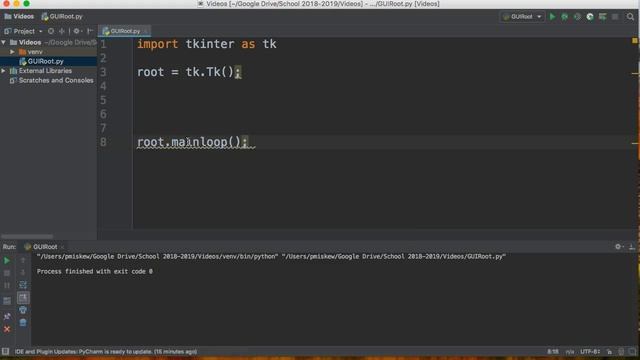Click the greyed stop icon in the top toolbar
The height and width of the screenshot is (360, 640).
click(615, 17)
